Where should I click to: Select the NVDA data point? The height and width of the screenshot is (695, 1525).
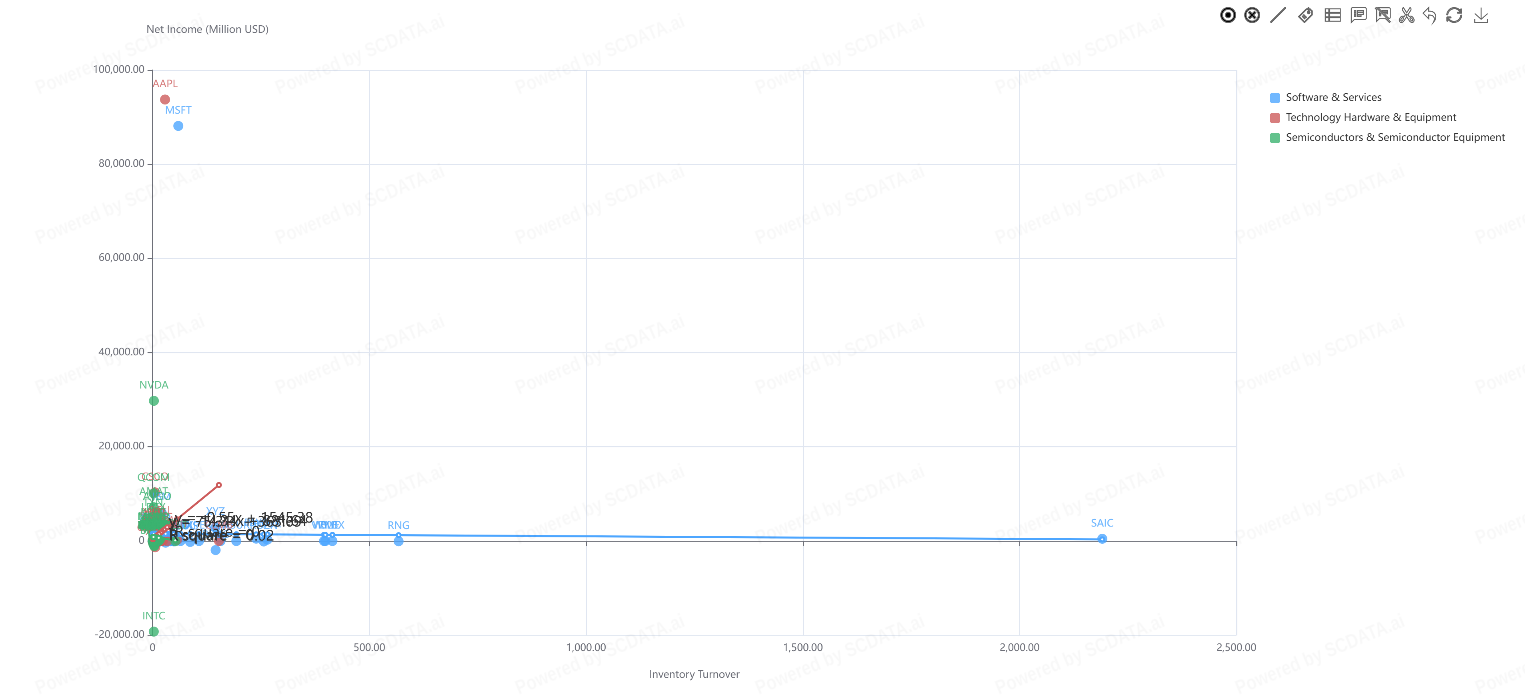tap(154, 401)
